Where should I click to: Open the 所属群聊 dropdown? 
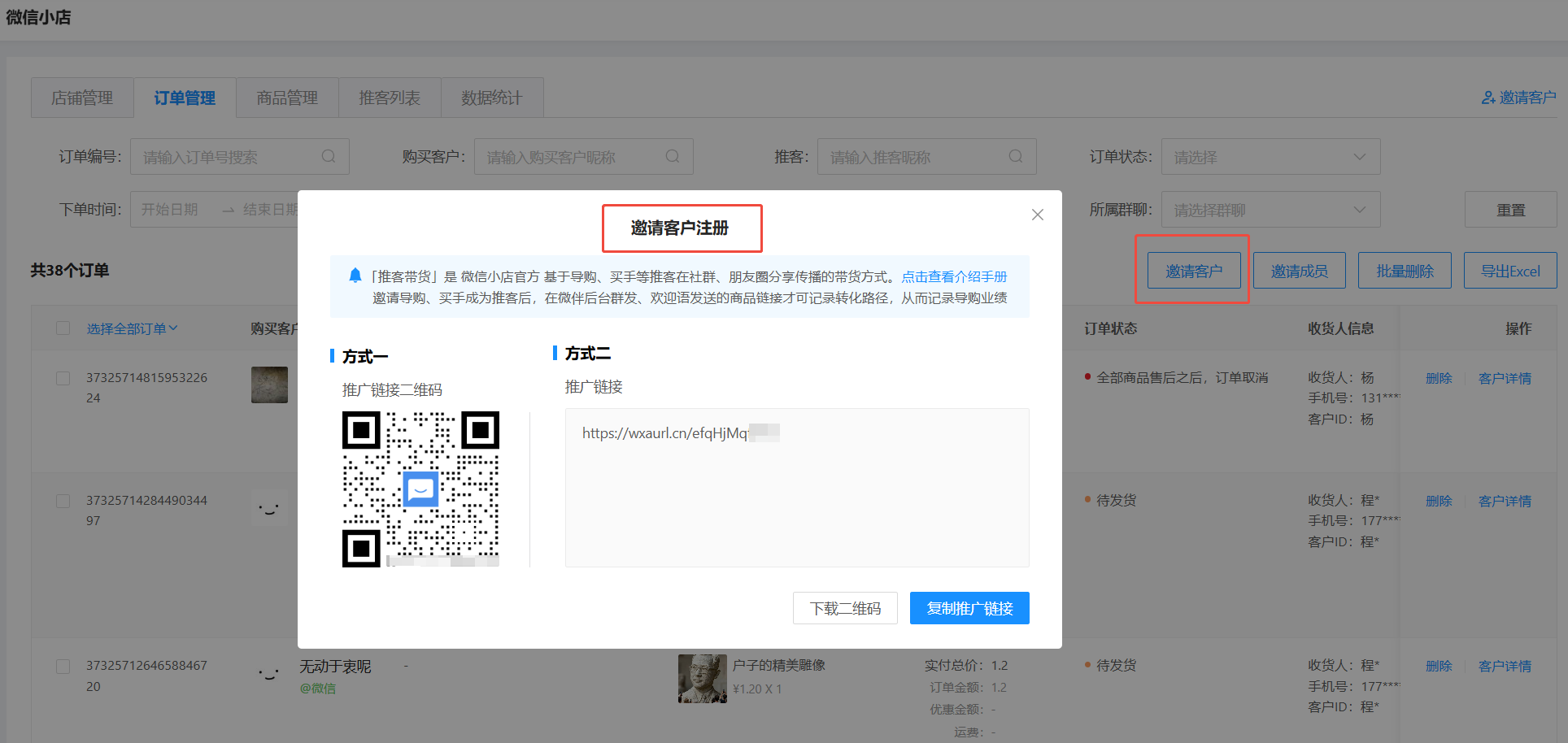pos(1270,210)
